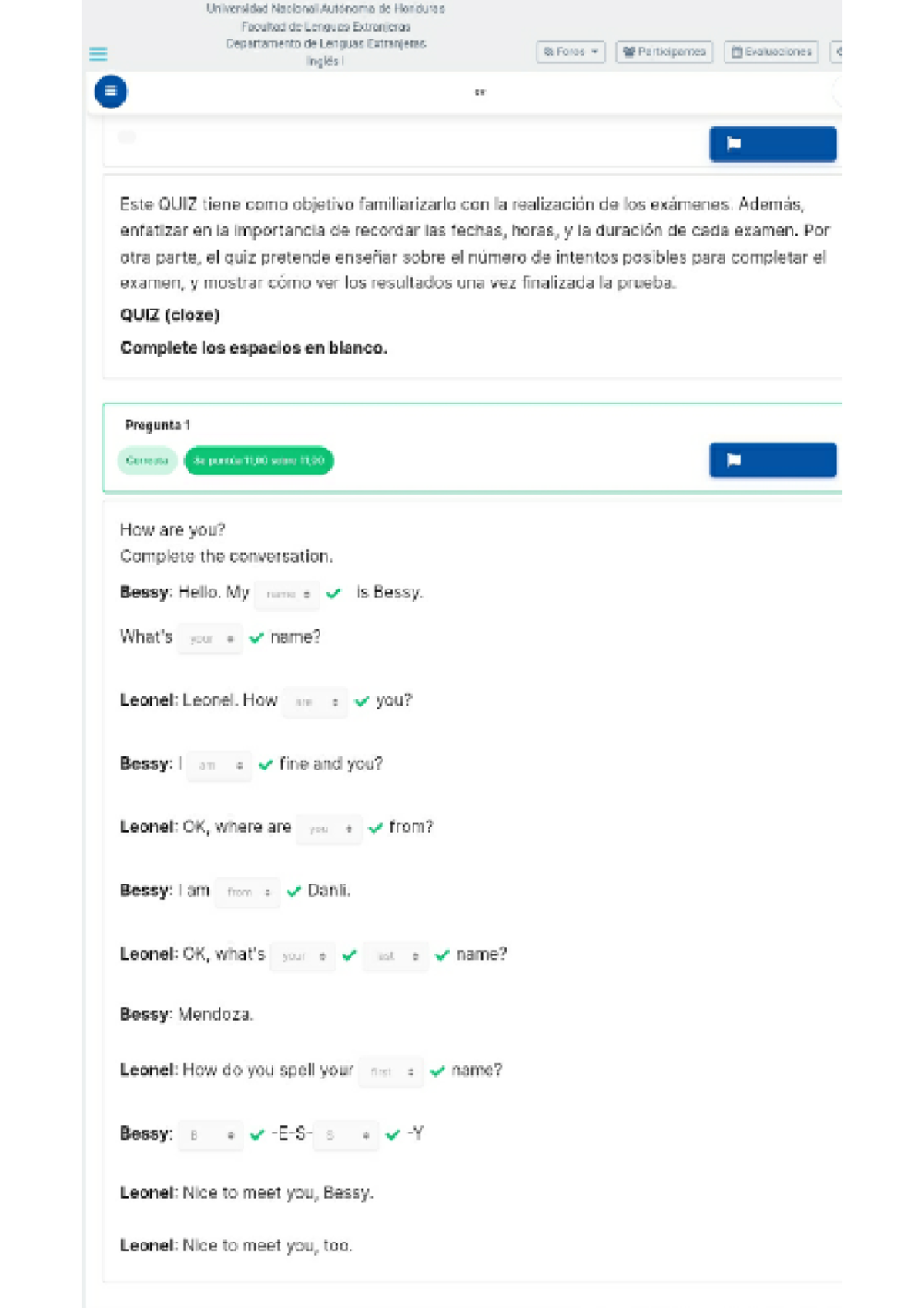Click the Evaluaciones calendar icon
This screenshot has width=924, height=1308.
coord(736,52)
